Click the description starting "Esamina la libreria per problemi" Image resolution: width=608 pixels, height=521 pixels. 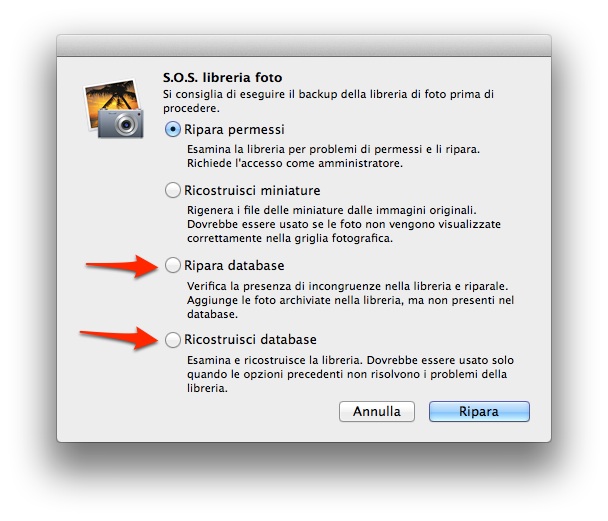coord(333,156)
